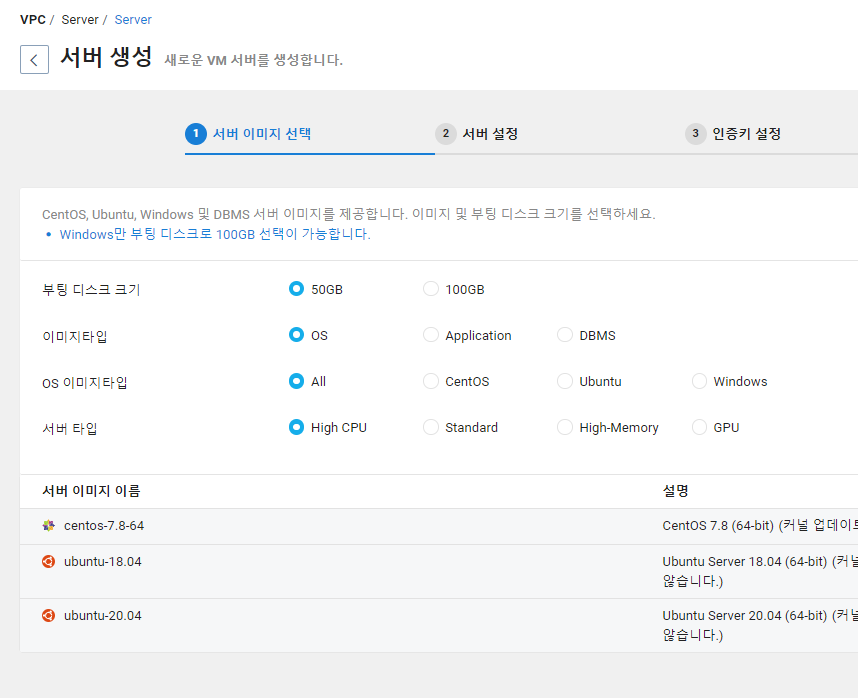Select All for OS image type

296,381
